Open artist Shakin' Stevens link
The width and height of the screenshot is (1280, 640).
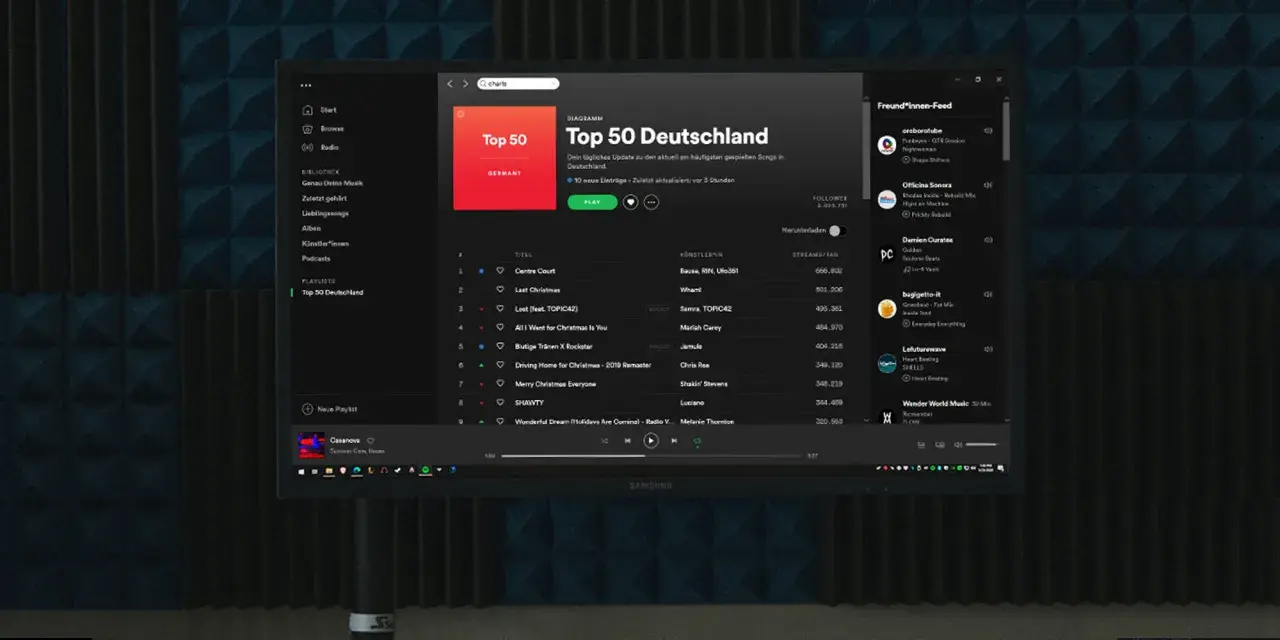click(x=704, y=384)
